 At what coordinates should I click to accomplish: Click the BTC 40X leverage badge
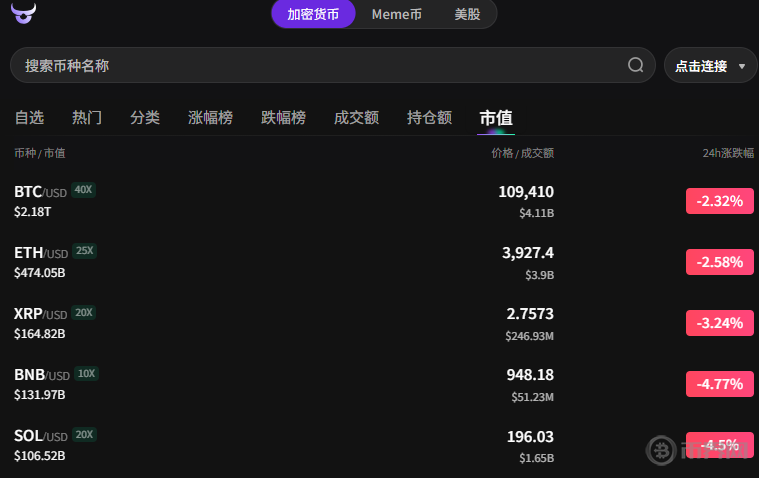[83, 190]
